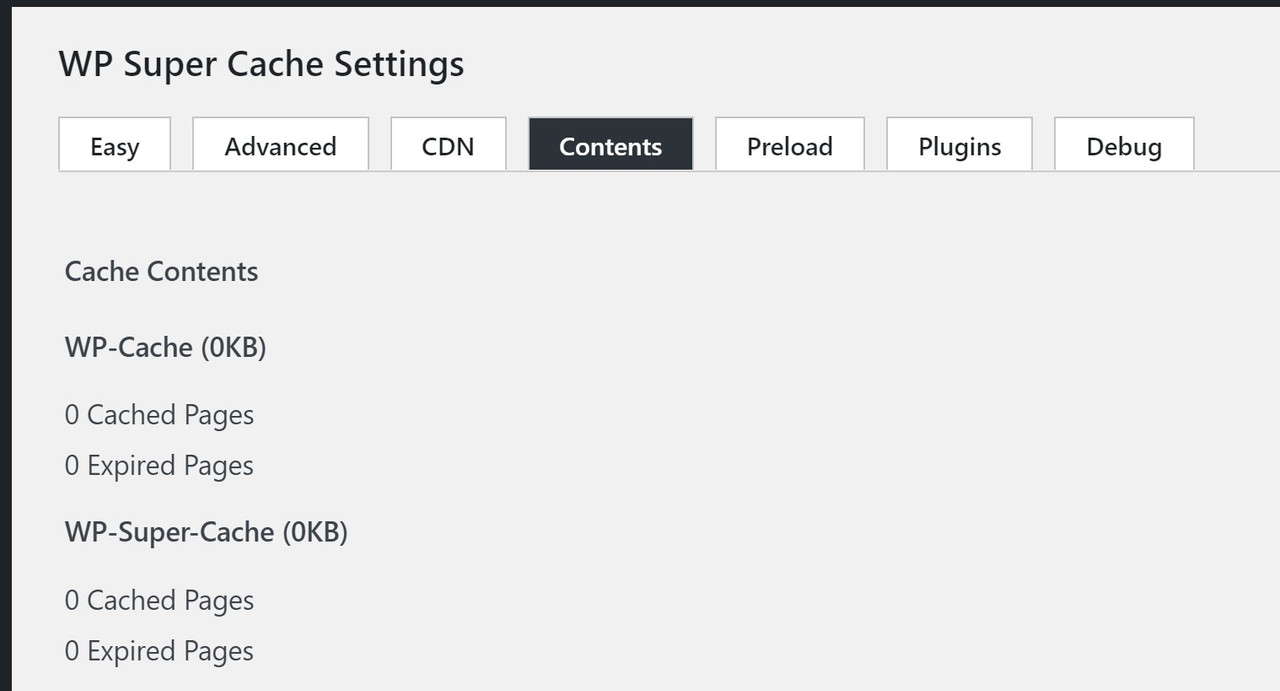Click the 0KB size in WP-Cache heading
Image resolution: width=1280 pixels, height=691 pixels.
click(233, 348)
